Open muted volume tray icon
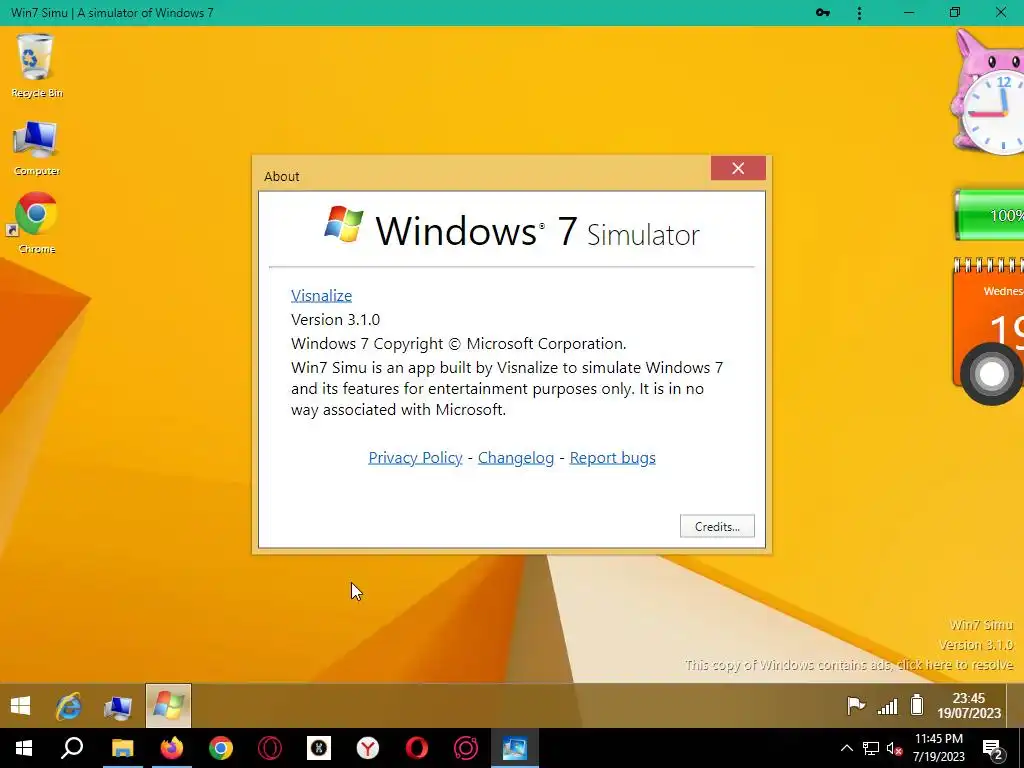 (894, 748)
